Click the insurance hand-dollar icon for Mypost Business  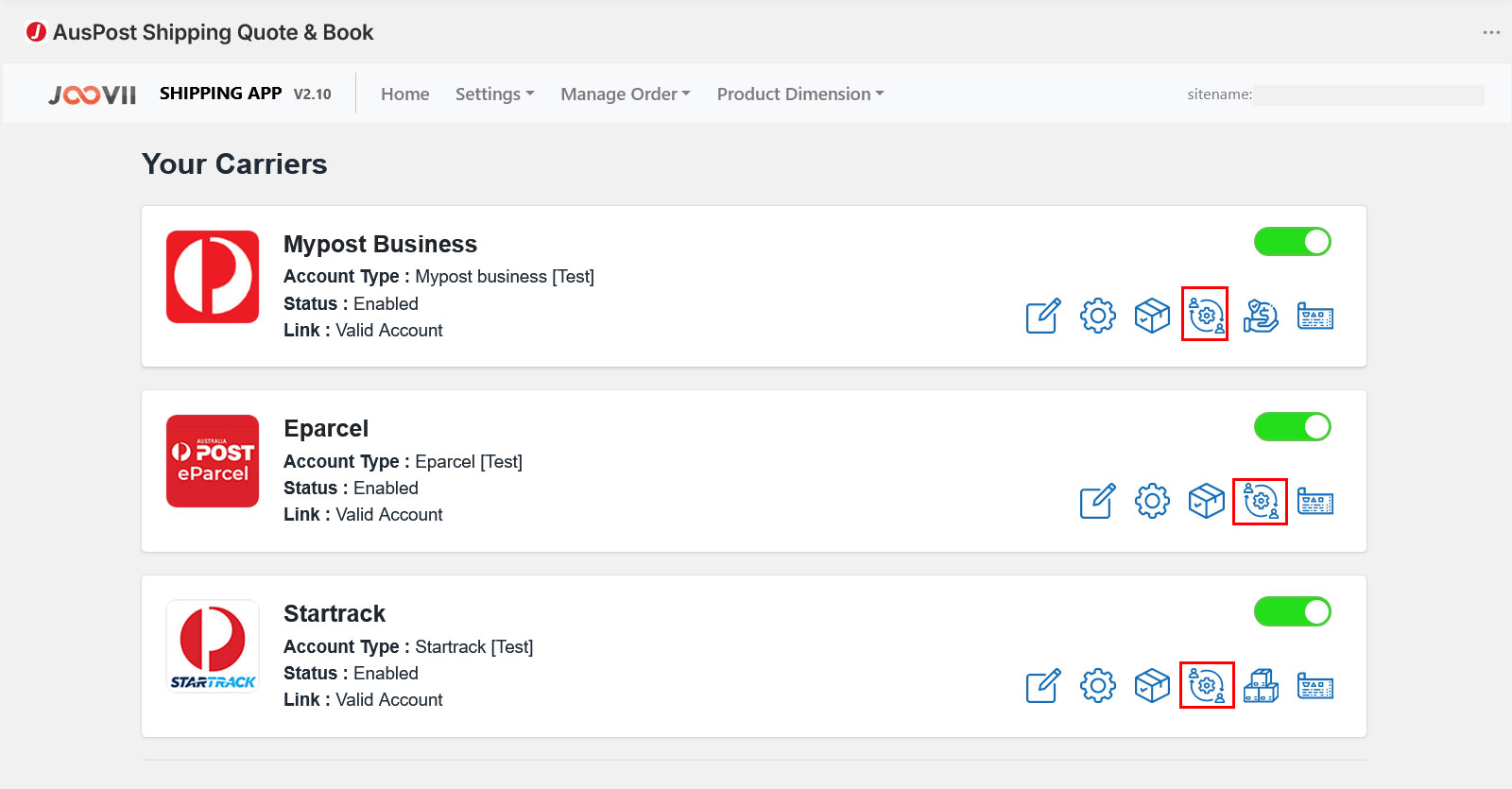click(1261, 316)
